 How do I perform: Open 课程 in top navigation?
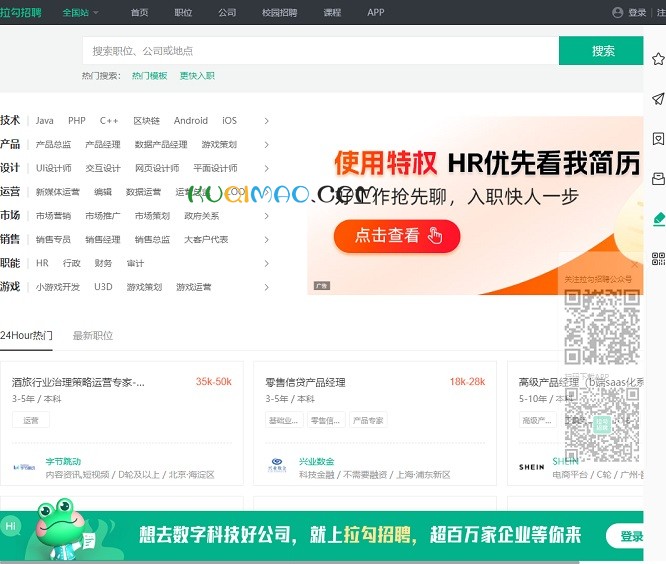click(332, 13)
